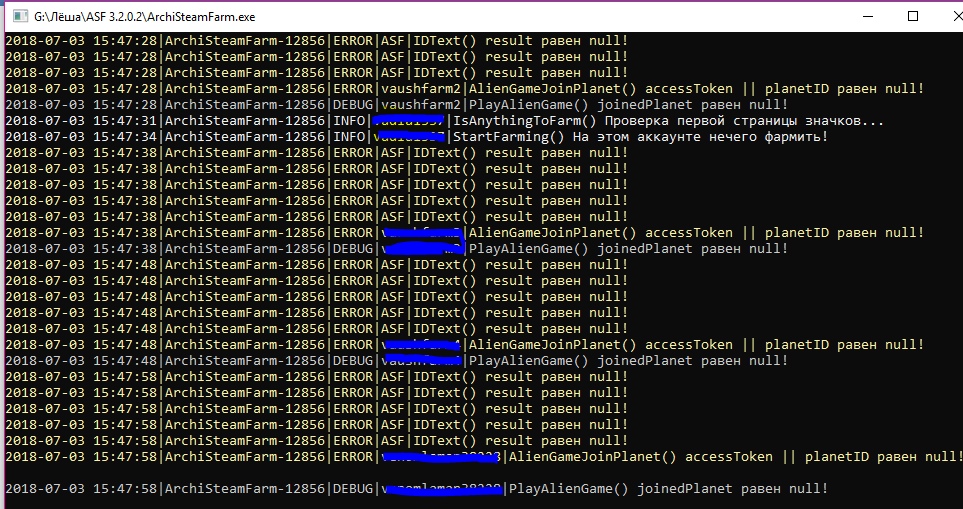This screenshot has width=963, height=509.
Task: Click vaushfarm2 in the 15:47:28 ERROR line
Action: (421, 89)
